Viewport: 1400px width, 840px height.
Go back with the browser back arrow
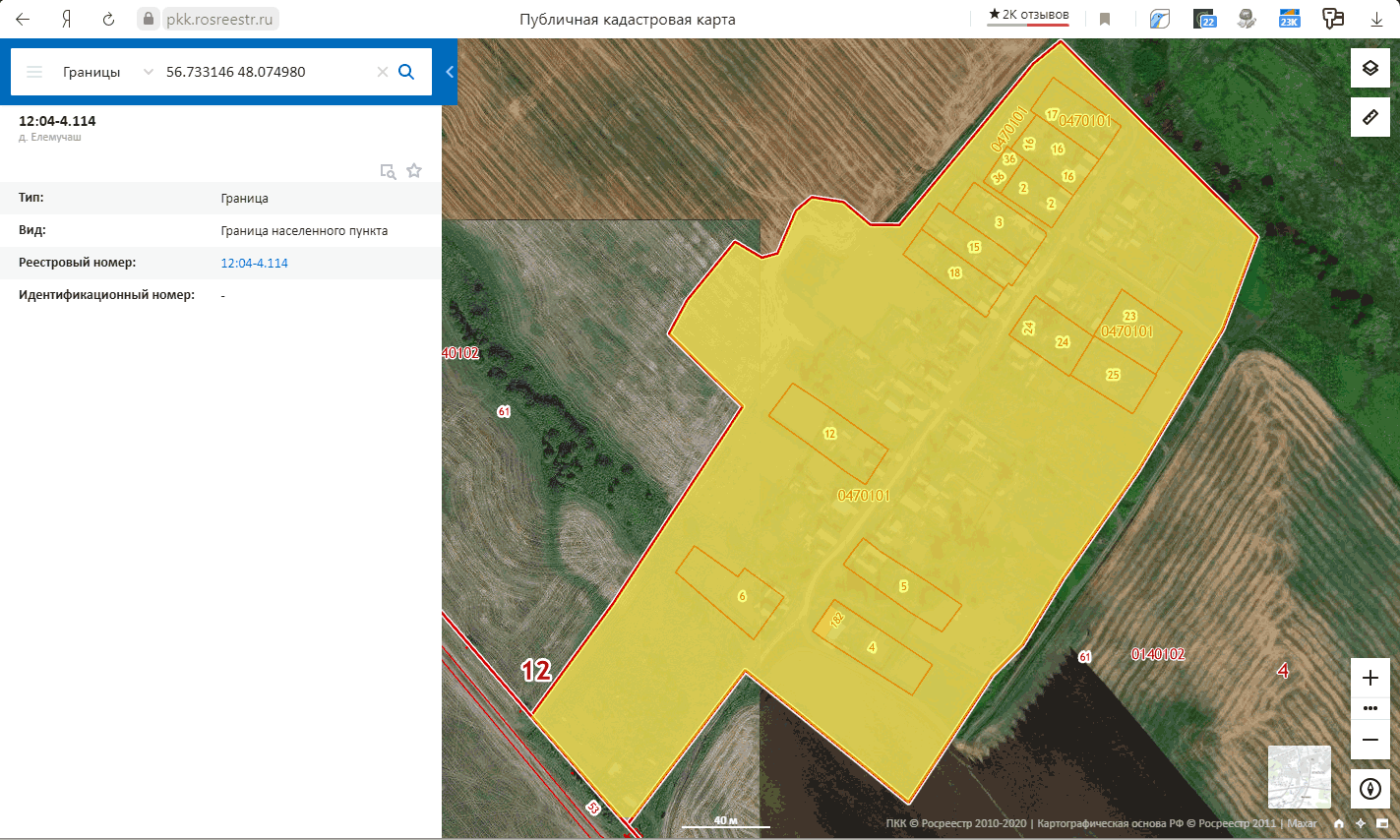click(x=23, y=19)
